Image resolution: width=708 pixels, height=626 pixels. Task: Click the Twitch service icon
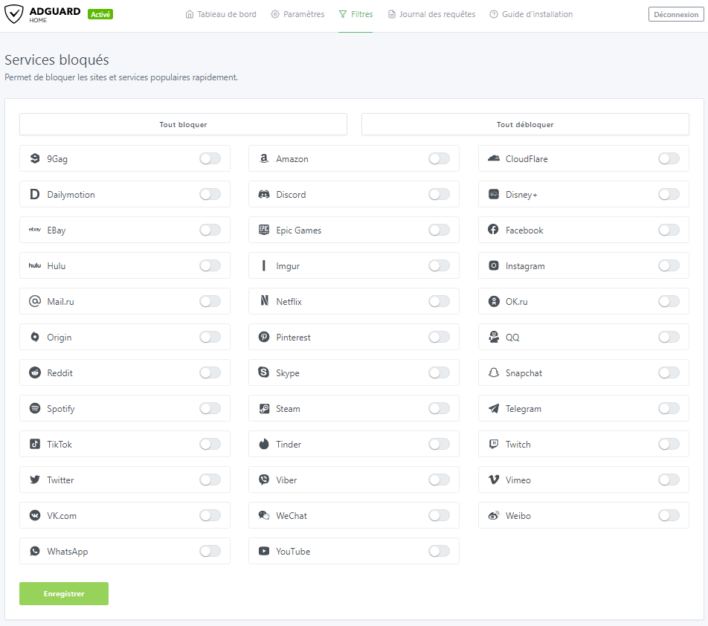point(493,445)
